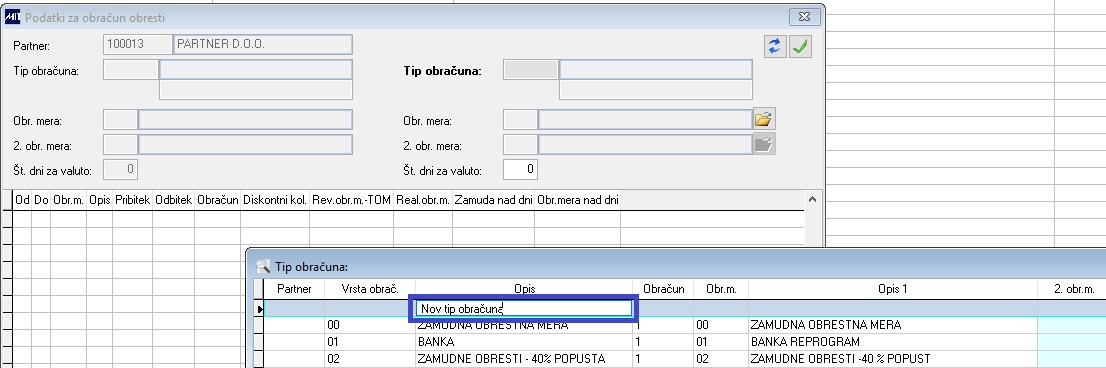This screenshot has height=368, width=1106.
Task: Click the Real.obr.m. column header
Action: 423,200
